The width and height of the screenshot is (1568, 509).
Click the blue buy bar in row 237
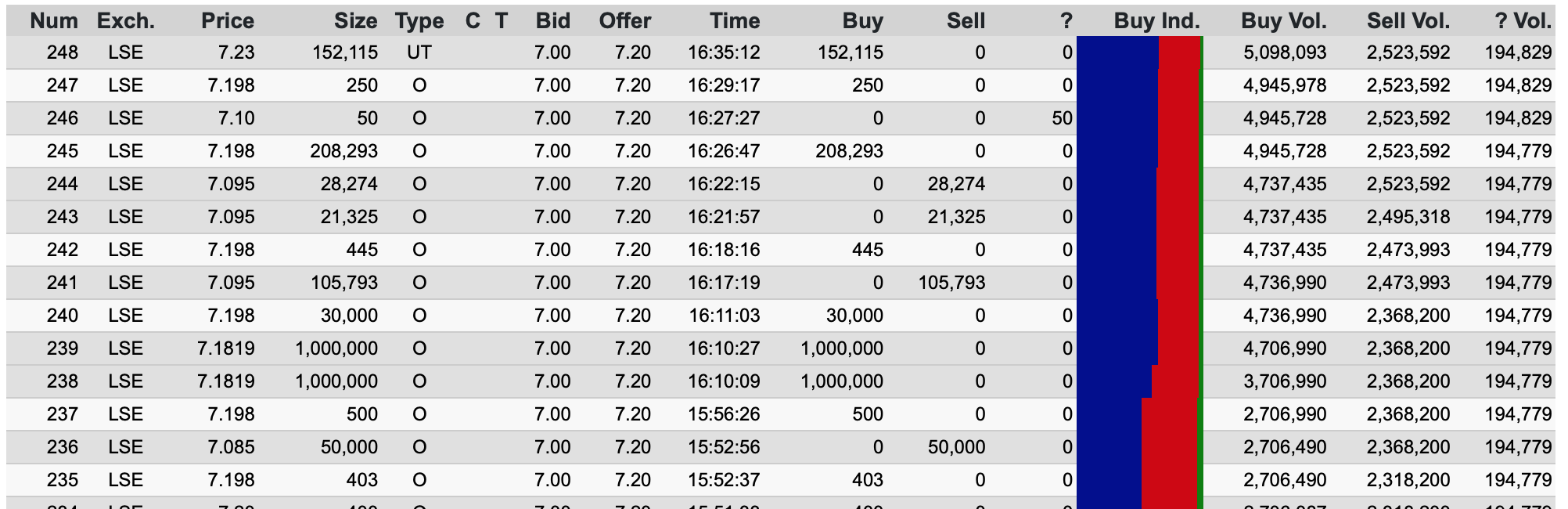(1109, 414)
